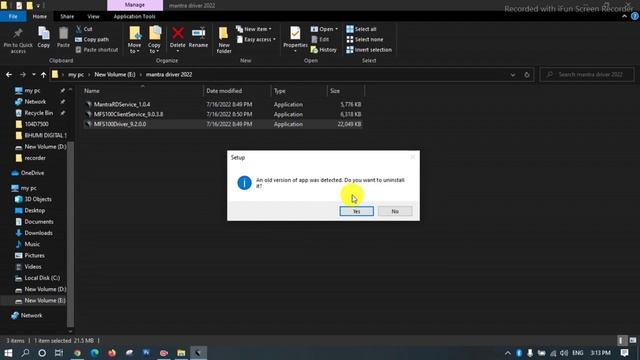Viewport: 640px width, 360px height.
Task: Open Firefox from the taskbar
Action: point(112,353)
